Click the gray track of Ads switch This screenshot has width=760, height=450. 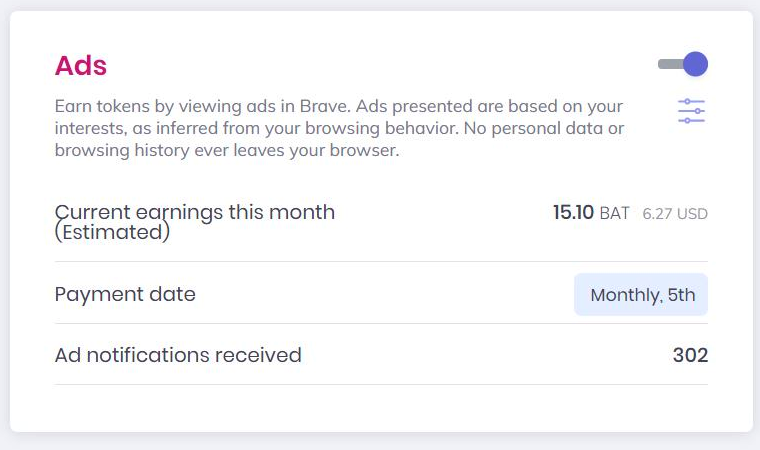click(670, 64)
